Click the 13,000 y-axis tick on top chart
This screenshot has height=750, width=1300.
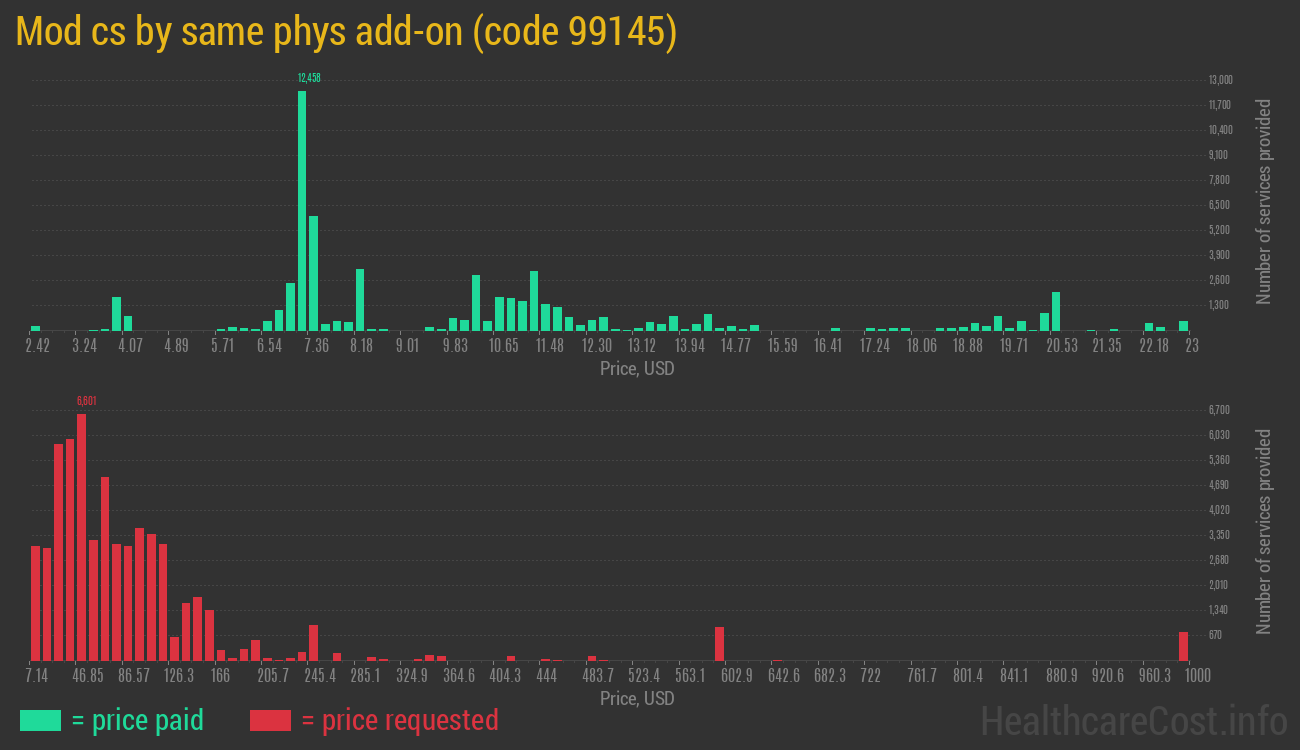click(1220, 80)
